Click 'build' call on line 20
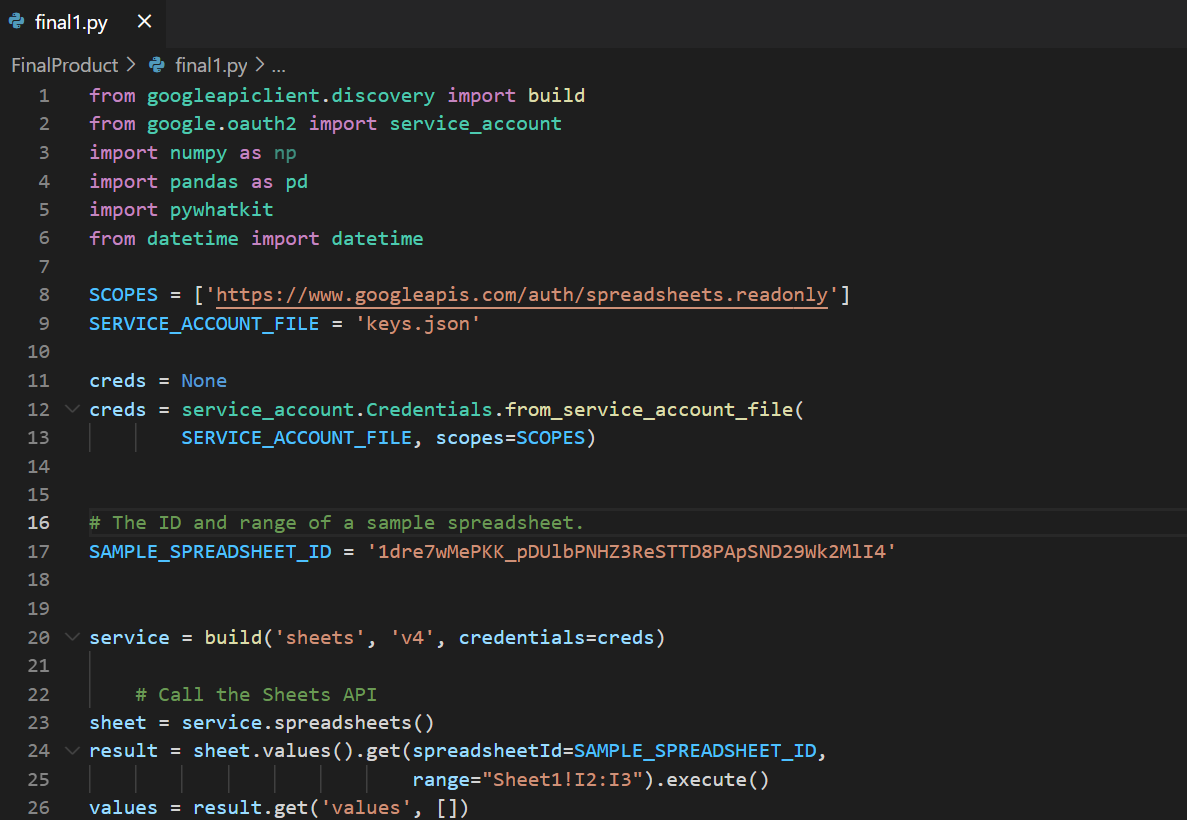Viewport: 1187px width, 820px height. (233, 638)
